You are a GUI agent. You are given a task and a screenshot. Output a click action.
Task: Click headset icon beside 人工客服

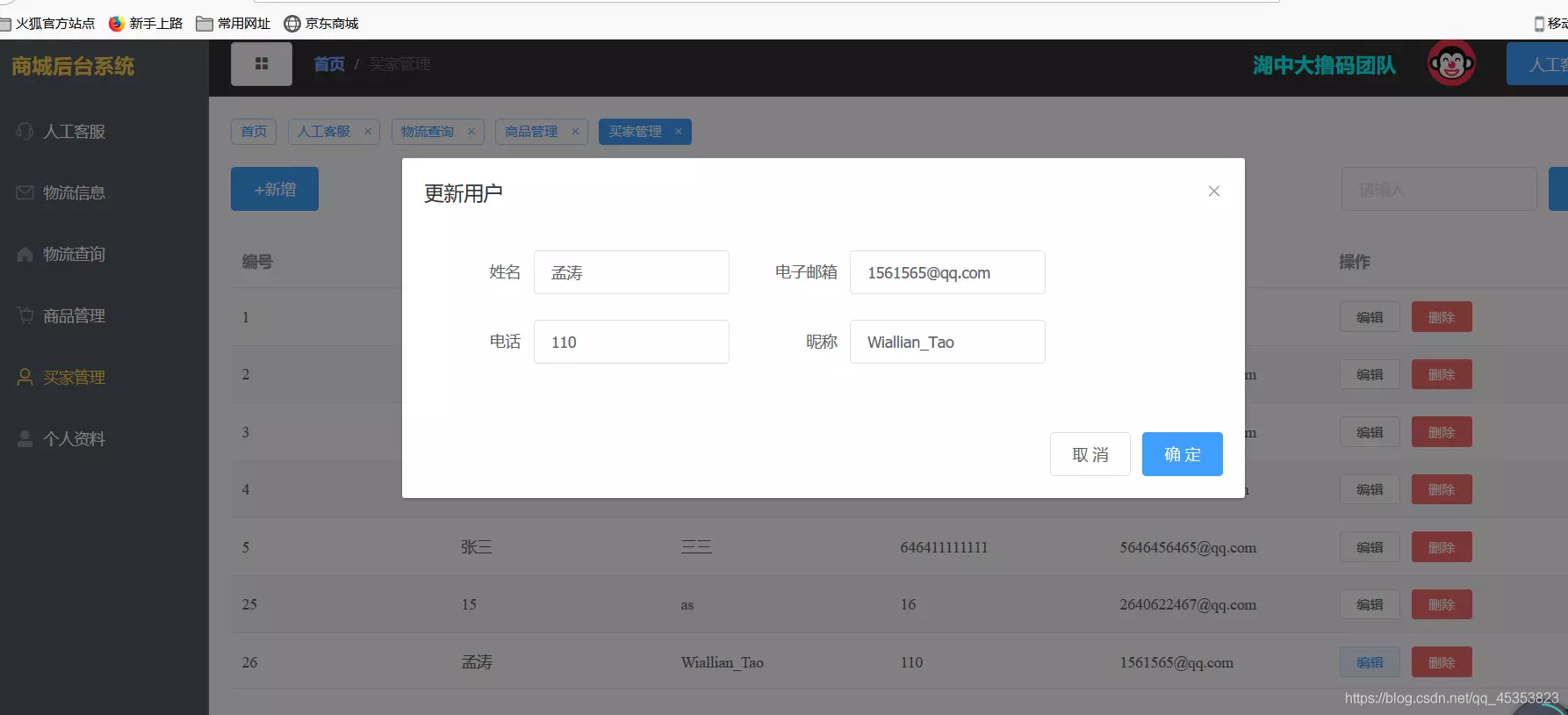coord(25,131)
